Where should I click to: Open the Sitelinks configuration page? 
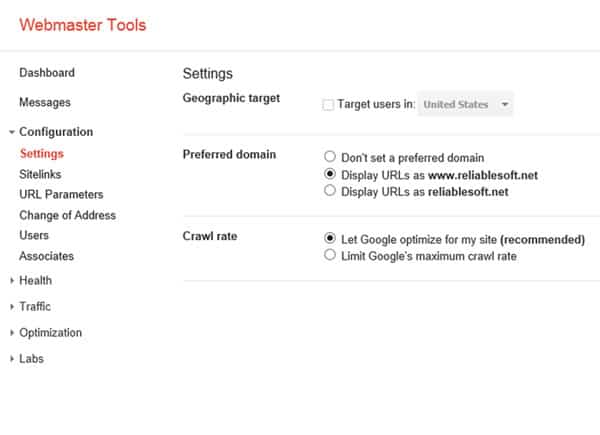point(40,174)
